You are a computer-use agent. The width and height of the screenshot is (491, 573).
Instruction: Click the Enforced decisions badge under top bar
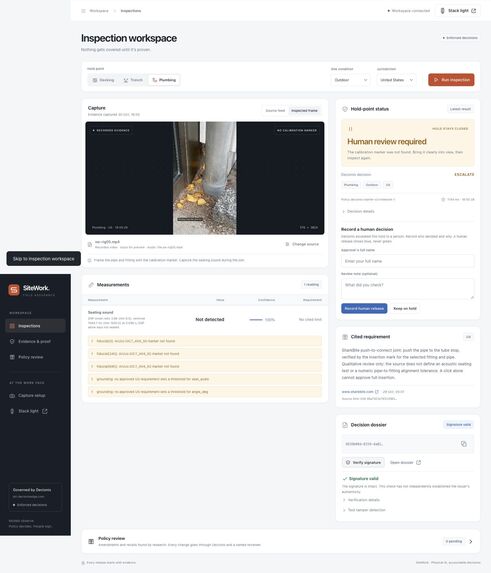pyautogui.click(x=460, y=38)
